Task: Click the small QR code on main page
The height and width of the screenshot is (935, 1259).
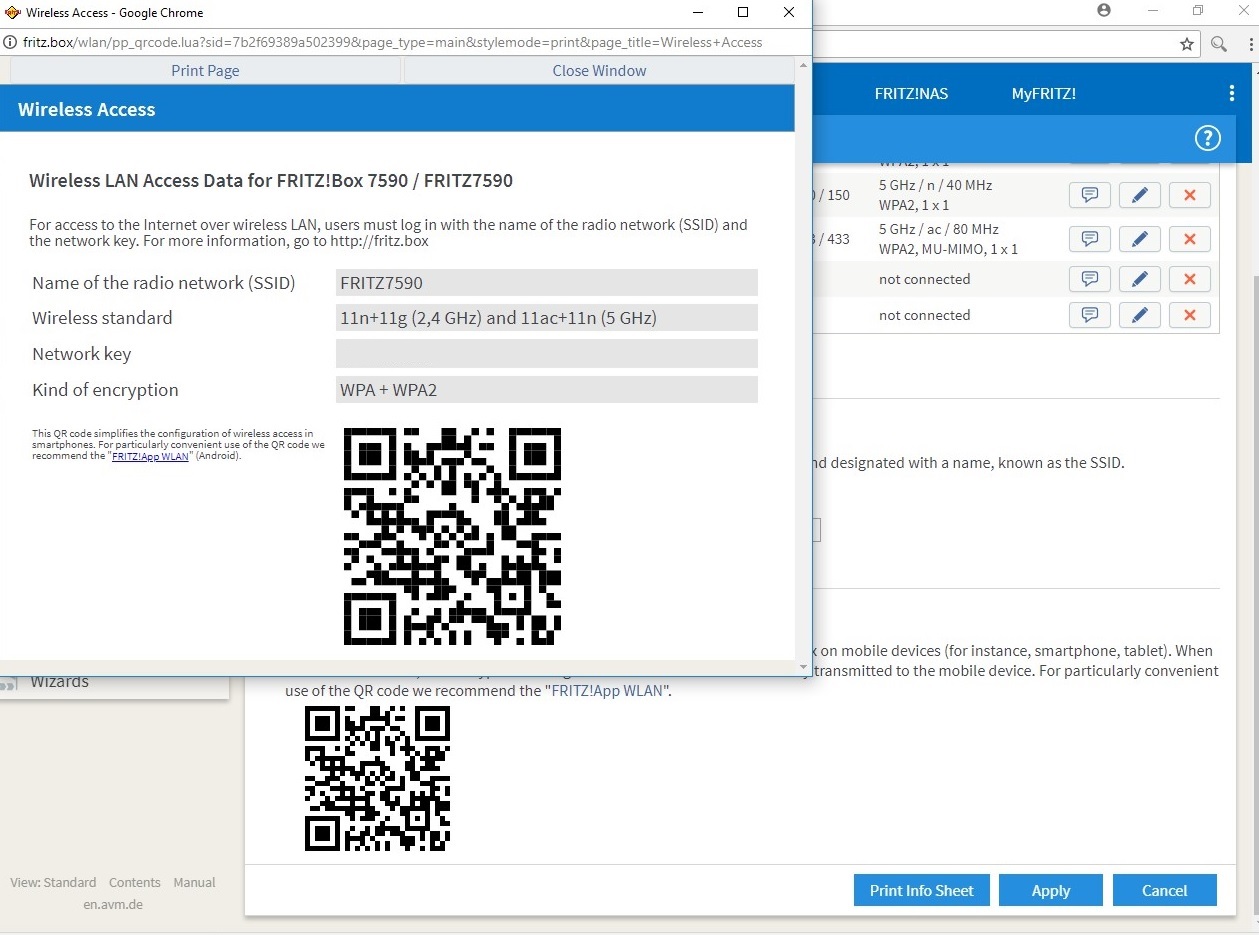Action: click(377, 778)
